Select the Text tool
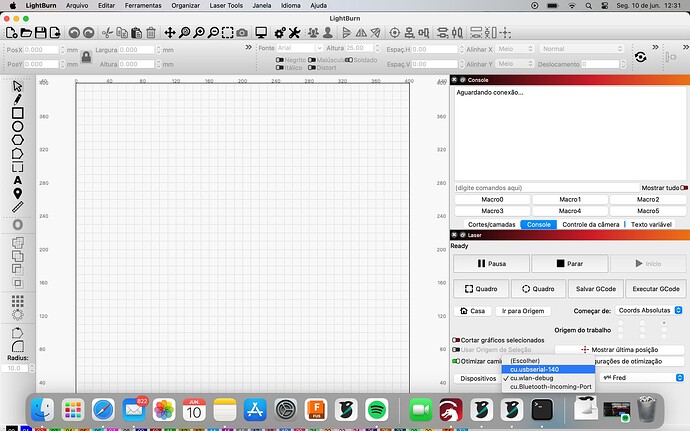The image size is (690, 431). 18,180
